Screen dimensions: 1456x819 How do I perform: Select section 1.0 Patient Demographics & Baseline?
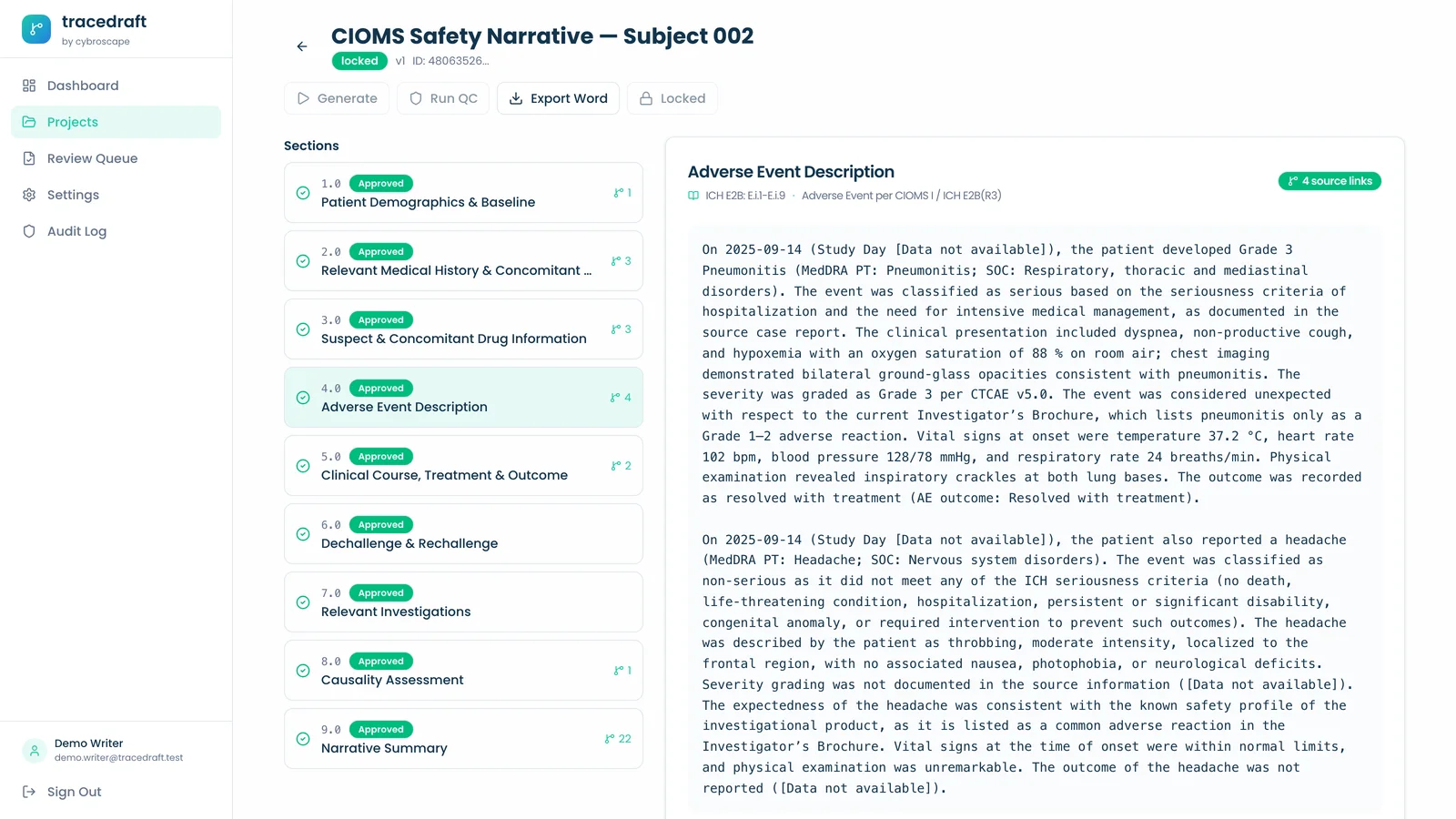coord(463,193)
